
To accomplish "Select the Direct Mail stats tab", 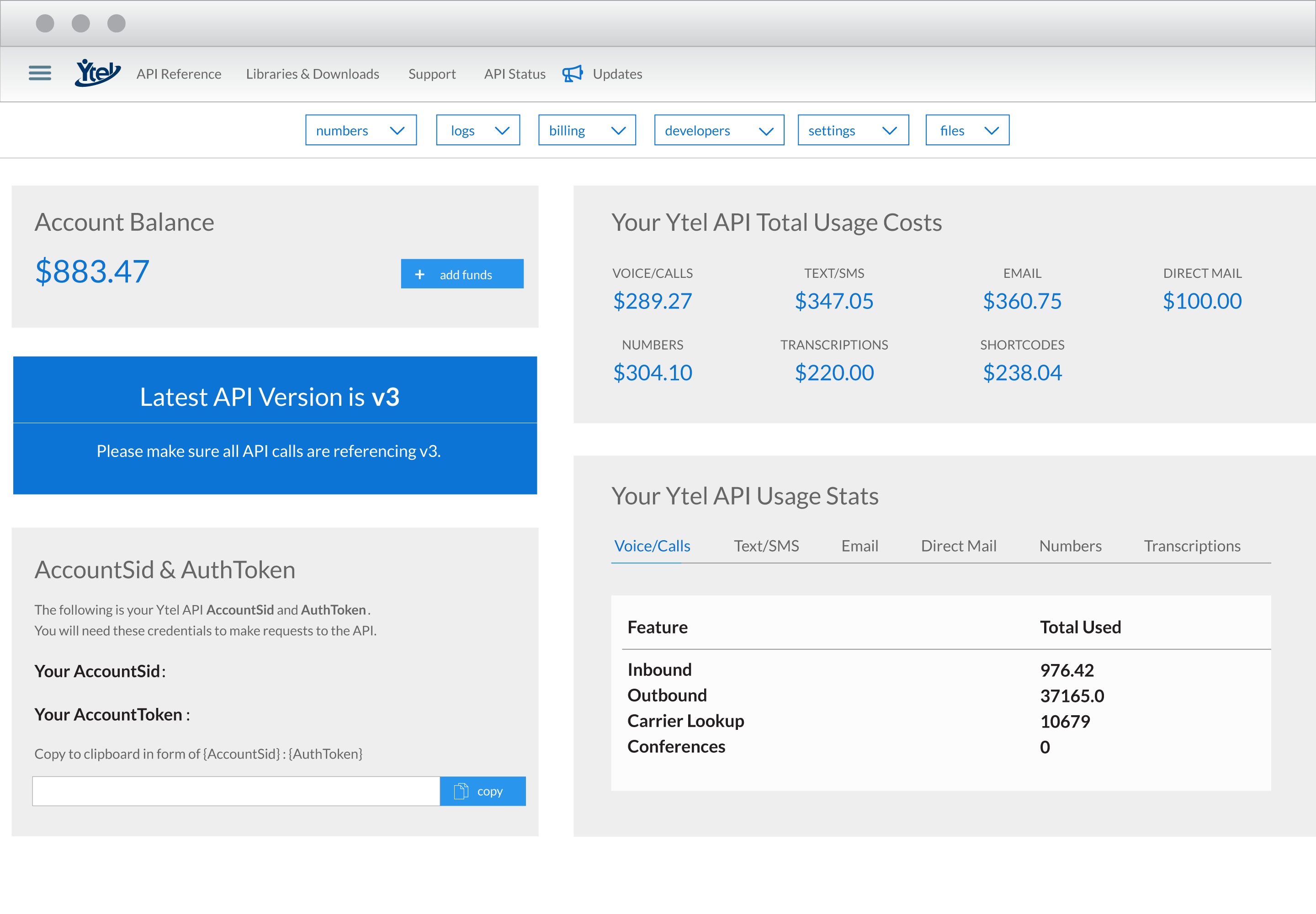I will (x=959, y=545).
